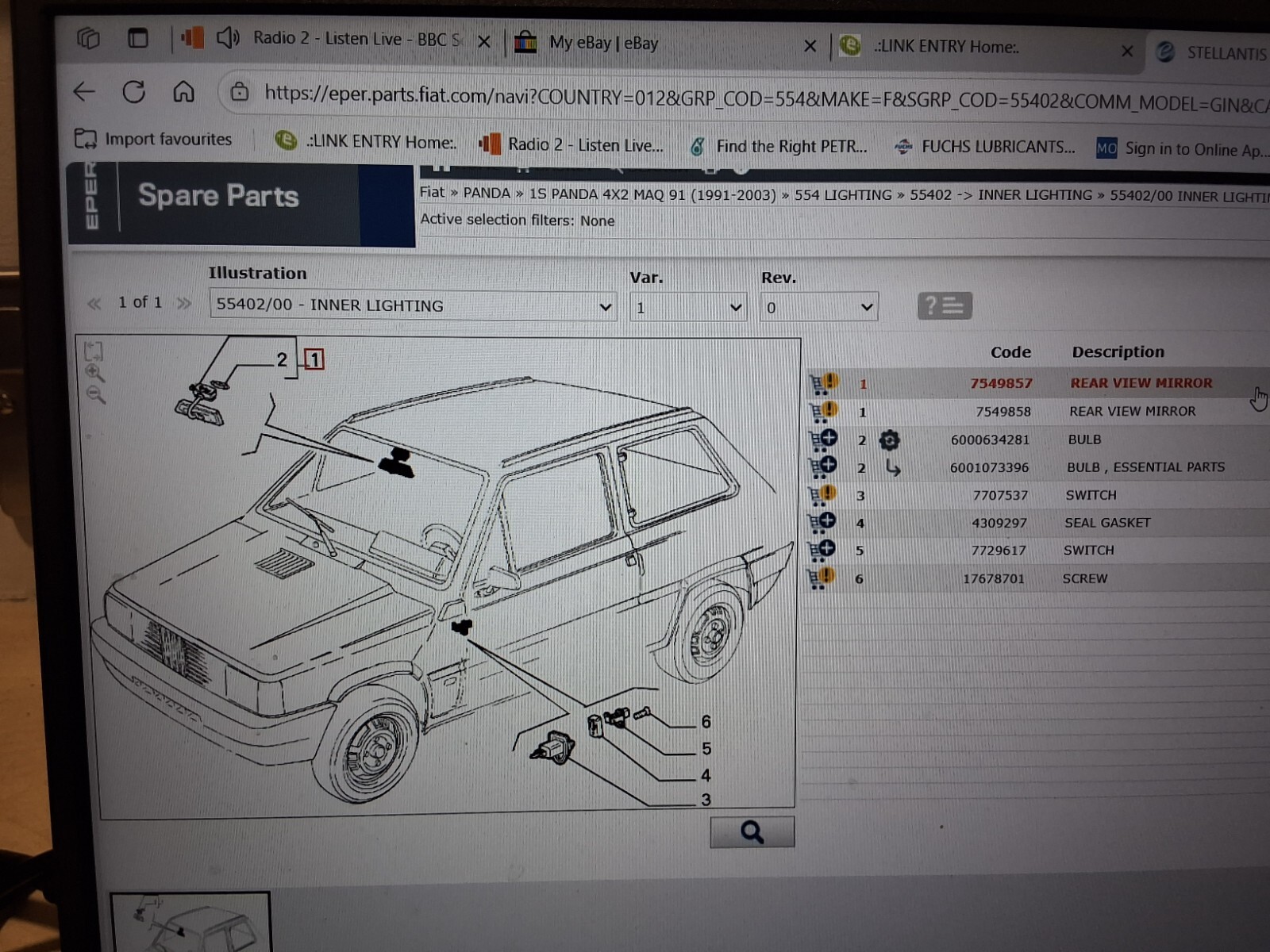The height and width of the screenshot is (952, 1270).
Task: Open Sign in to Online Ap... bookmark
Action: pos(1183,148)
